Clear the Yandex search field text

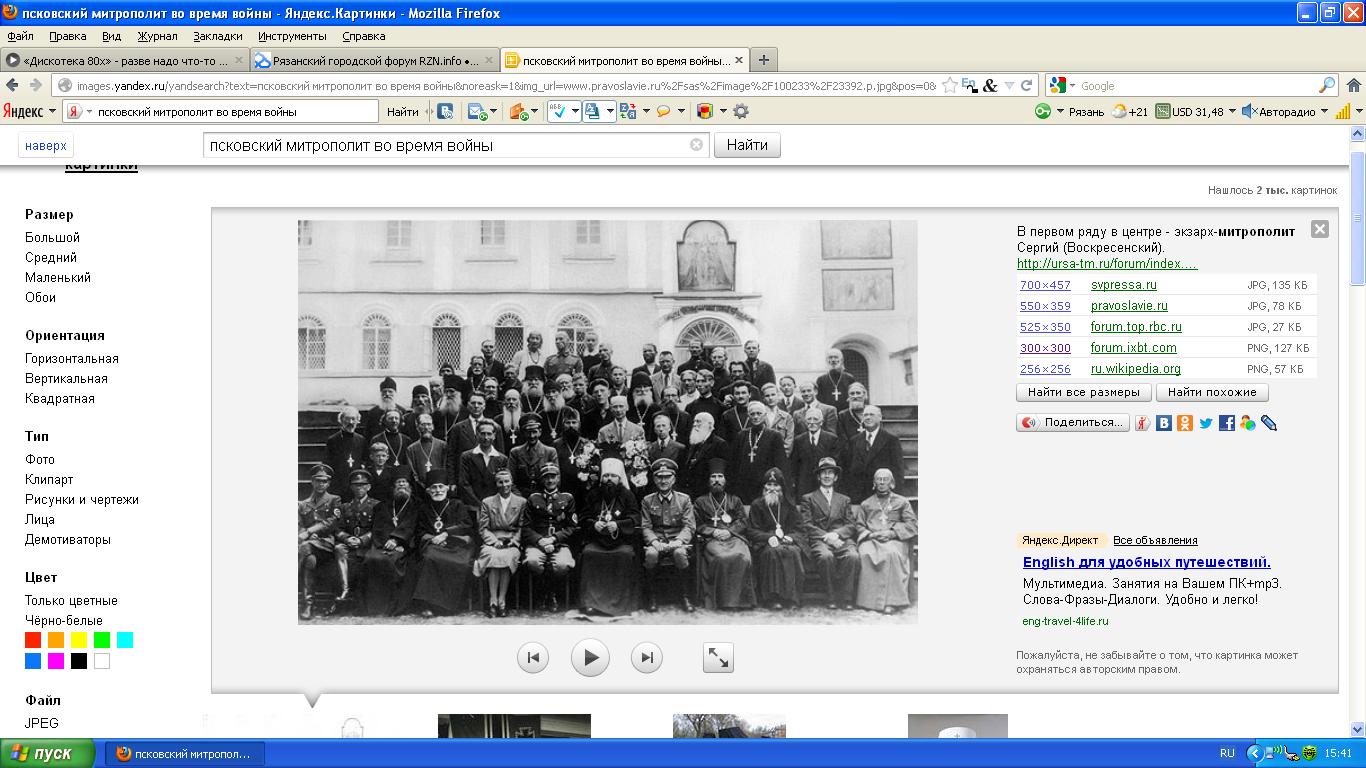coord(696,145)
